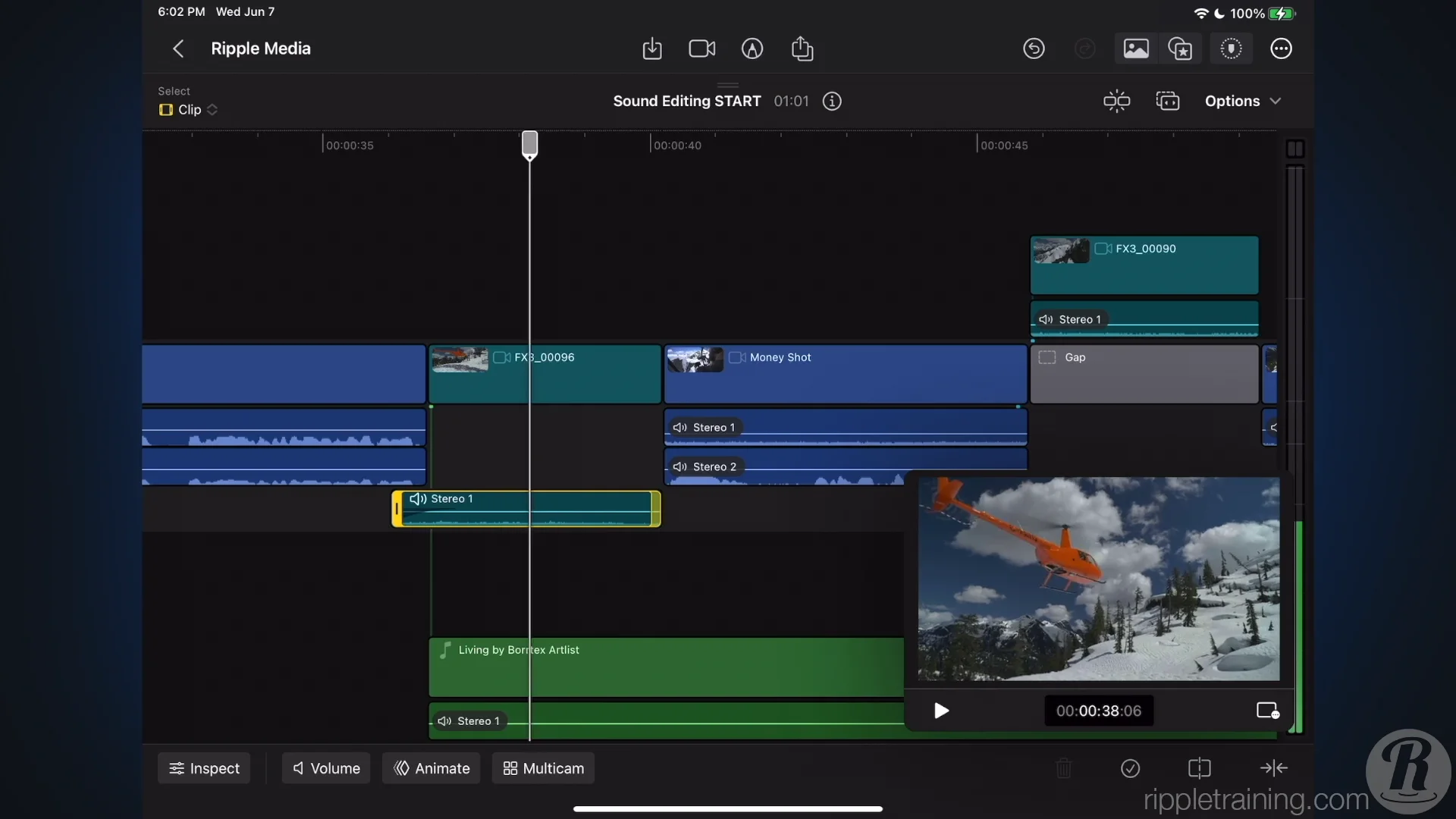The image size is (1456, 819).
Task: Switch to the Volume tab
Action: [x=326, y=768]
